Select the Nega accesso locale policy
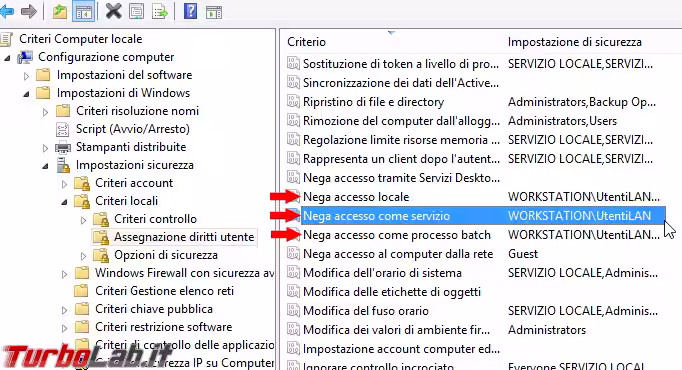The image size is (682, 370). tap(356, 197)
